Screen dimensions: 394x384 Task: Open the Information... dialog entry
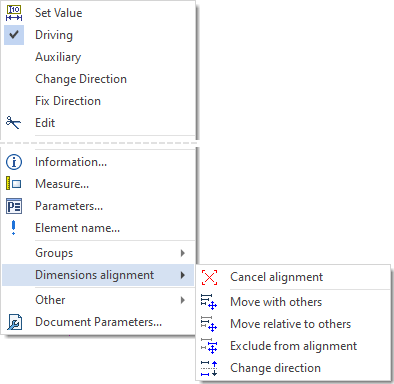click(x=99, y=162)
